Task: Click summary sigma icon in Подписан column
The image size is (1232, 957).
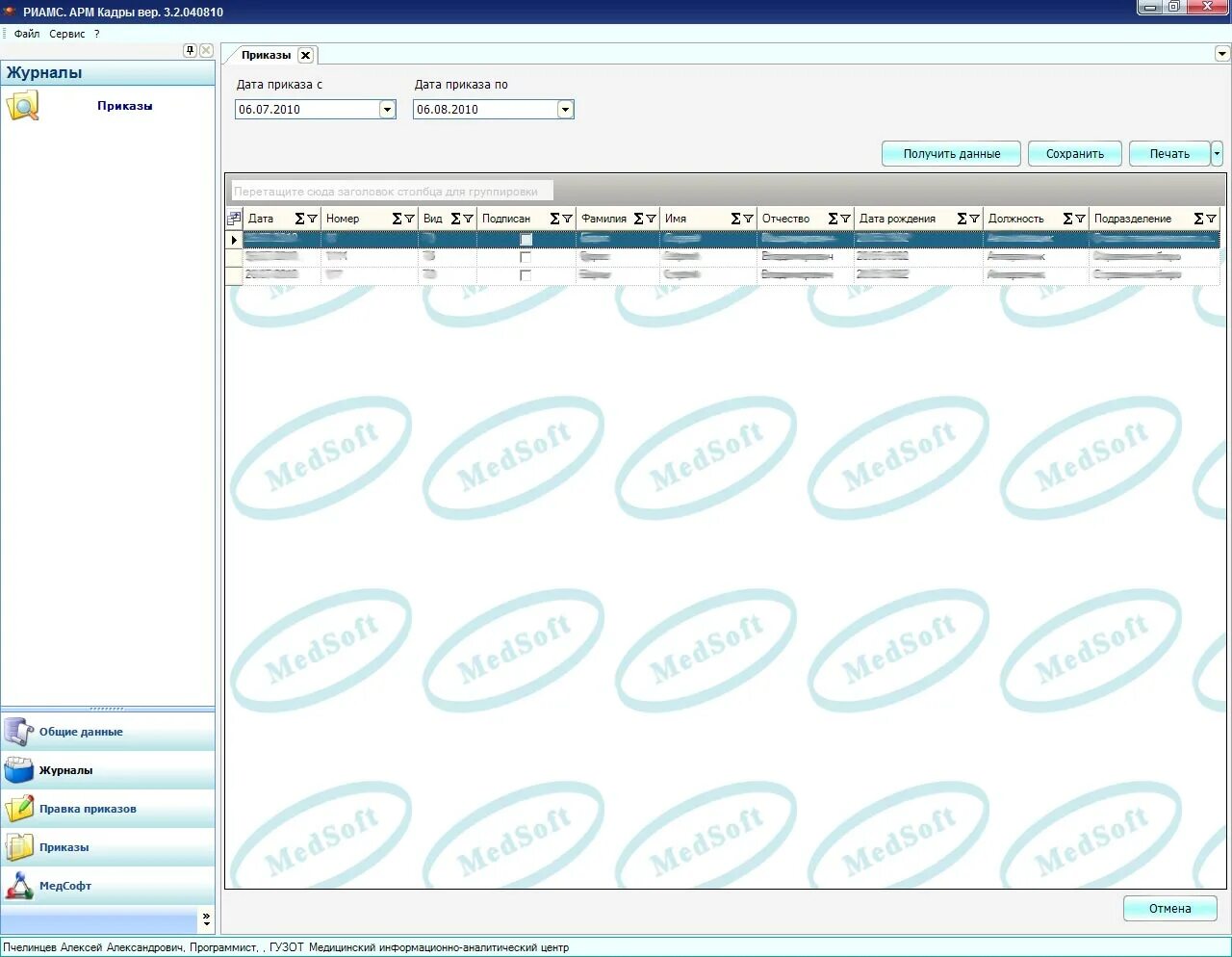Action: pos(554,219)
